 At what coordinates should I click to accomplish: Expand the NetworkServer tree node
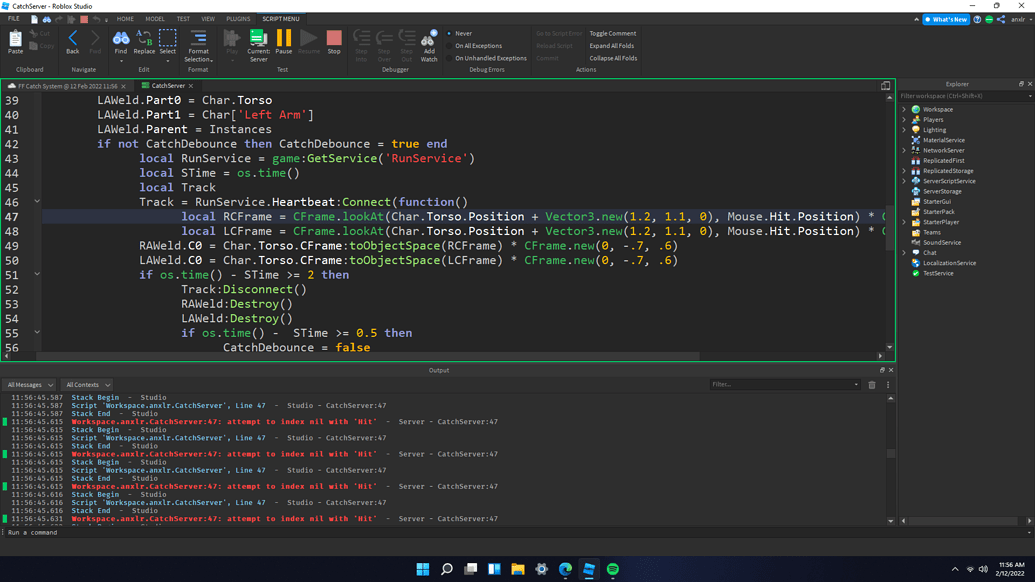tap(904, 150)
